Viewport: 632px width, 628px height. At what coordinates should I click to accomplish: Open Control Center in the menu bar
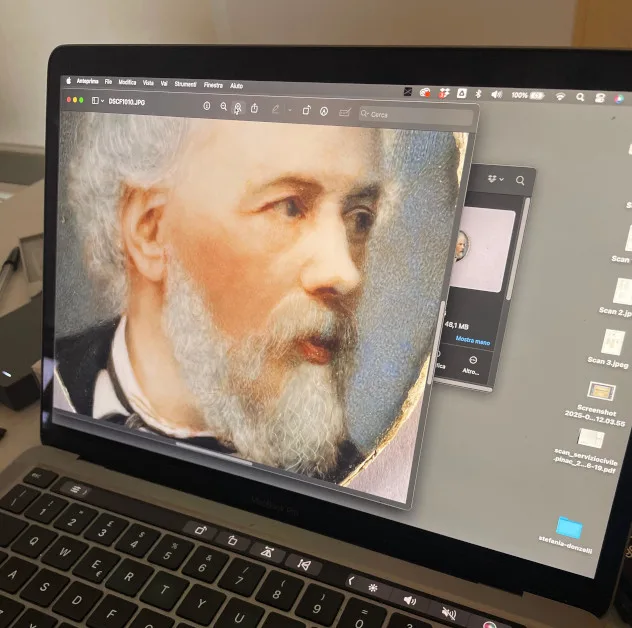pos(600,98)
